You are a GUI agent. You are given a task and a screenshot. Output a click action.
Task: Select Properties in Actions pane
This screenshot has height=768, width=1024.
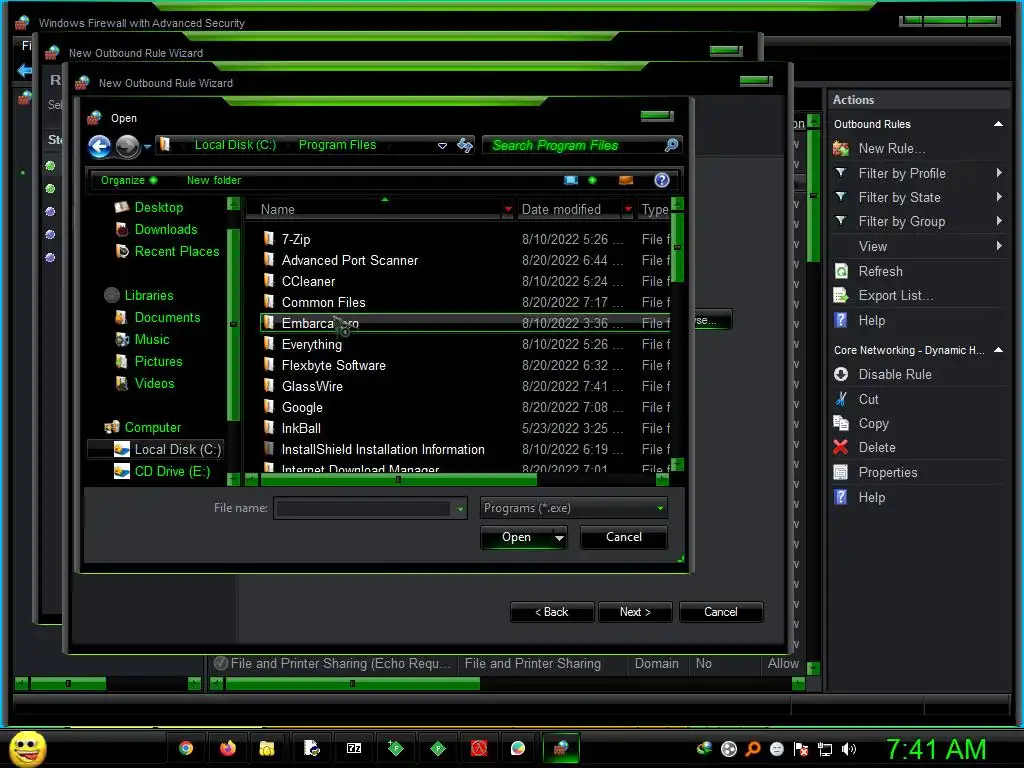888,472
